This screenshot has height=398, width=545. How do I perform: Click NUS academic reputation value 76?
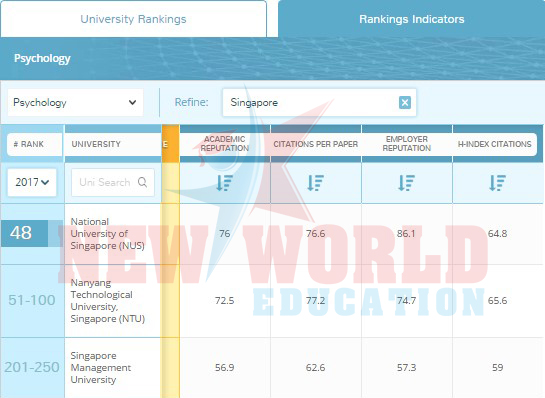point(225,233)
